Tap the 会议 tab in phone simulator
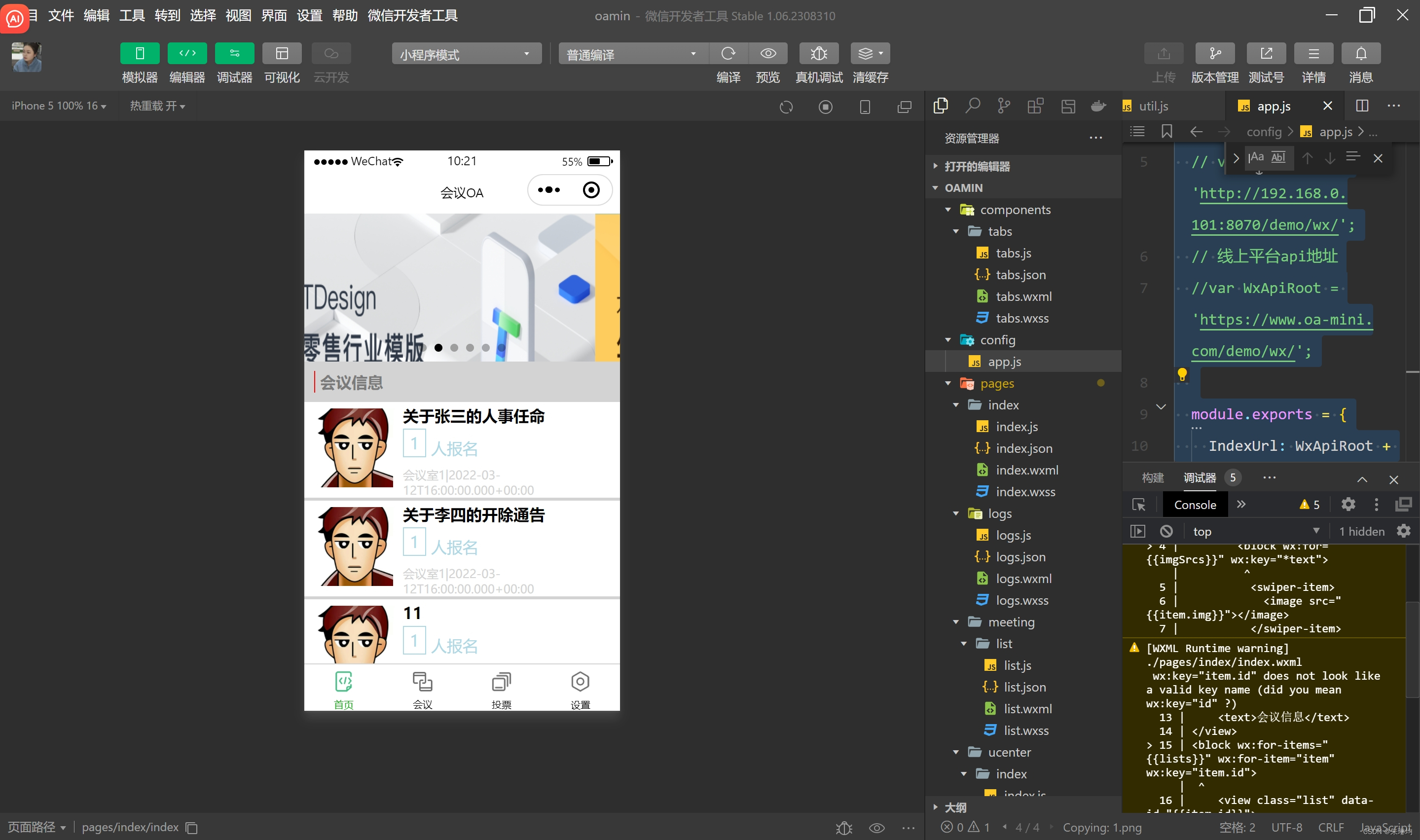Viewport: 1420px width, 840px height. pos(422,690)
